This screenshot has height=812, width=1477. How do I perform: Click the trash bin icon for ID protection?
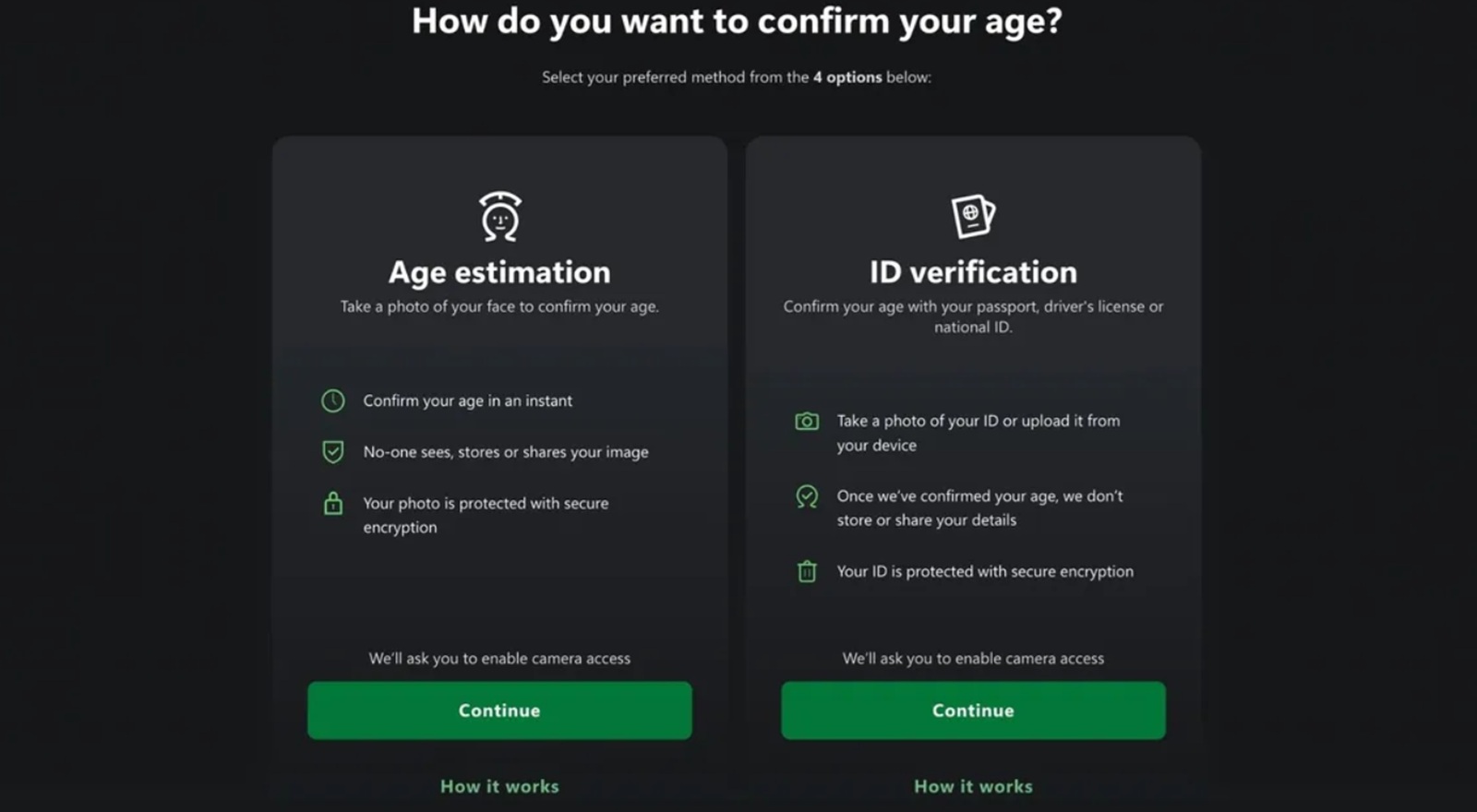coord(807,571)
